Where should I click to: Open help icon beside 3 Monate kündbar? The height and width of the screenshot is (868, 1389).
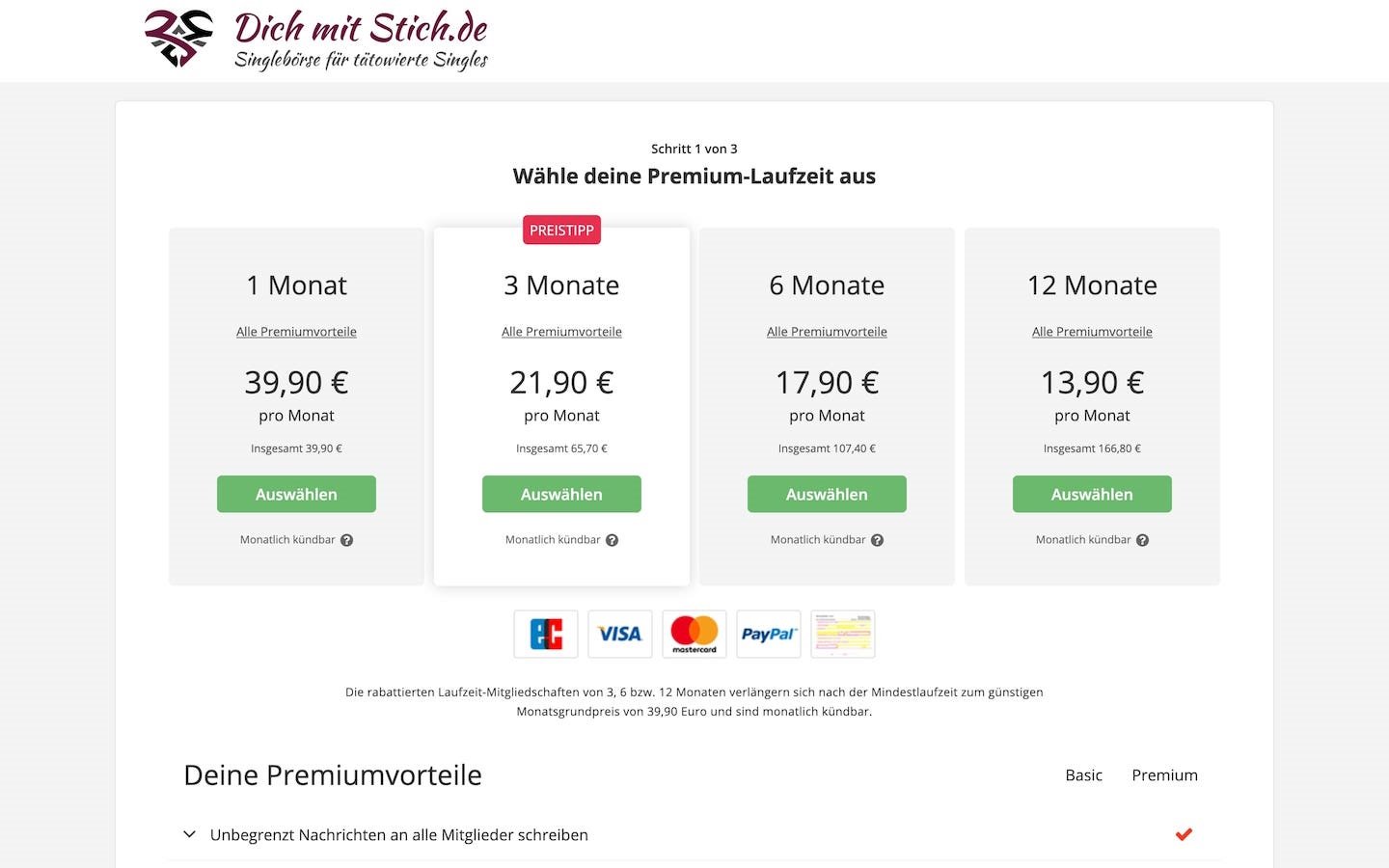click(612, 540)
